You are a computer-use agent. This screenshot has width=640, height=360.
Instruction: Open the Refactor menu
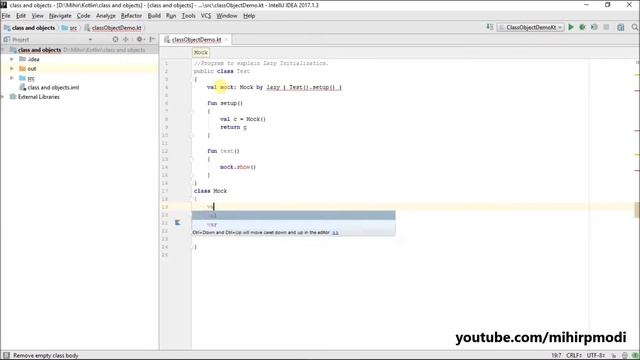click(131, 16)
